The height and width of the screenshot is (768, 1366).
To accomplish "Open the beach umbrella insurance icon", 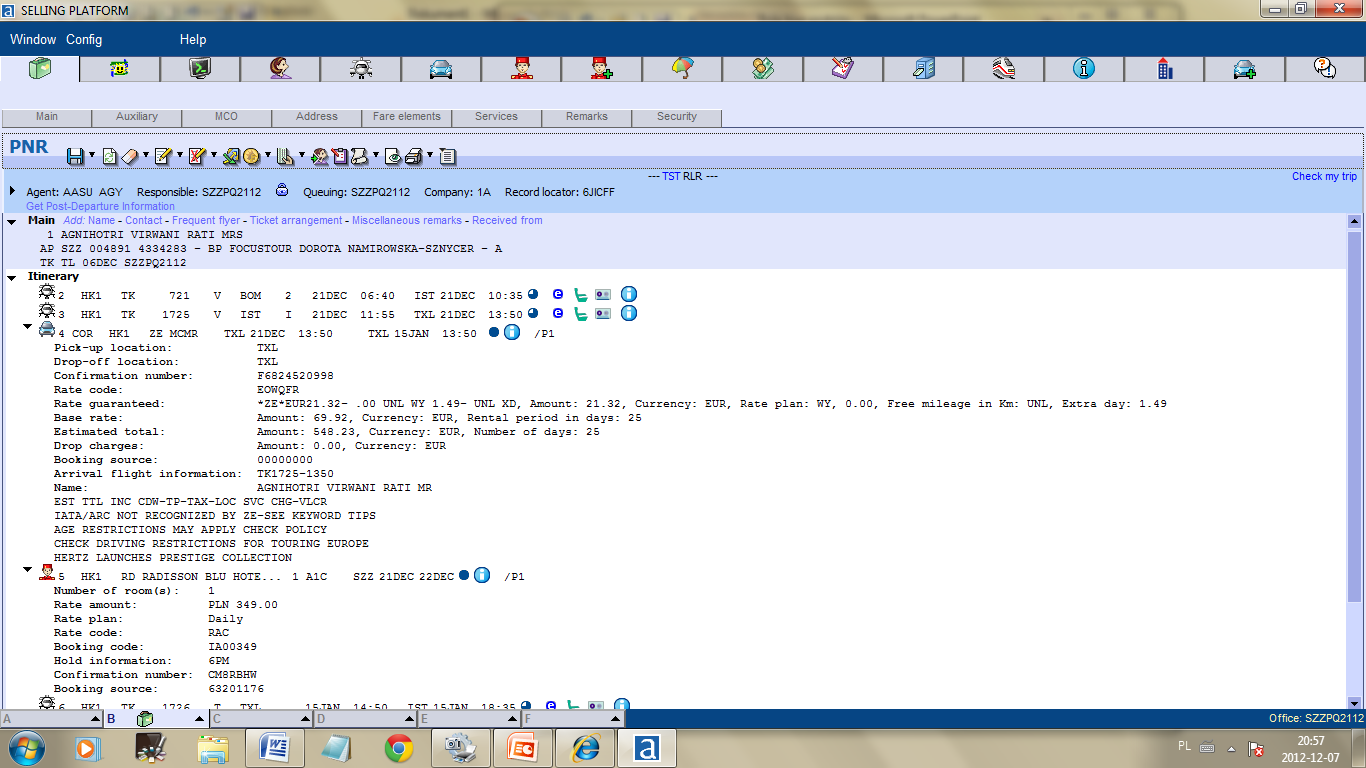I will click(682, 69).
